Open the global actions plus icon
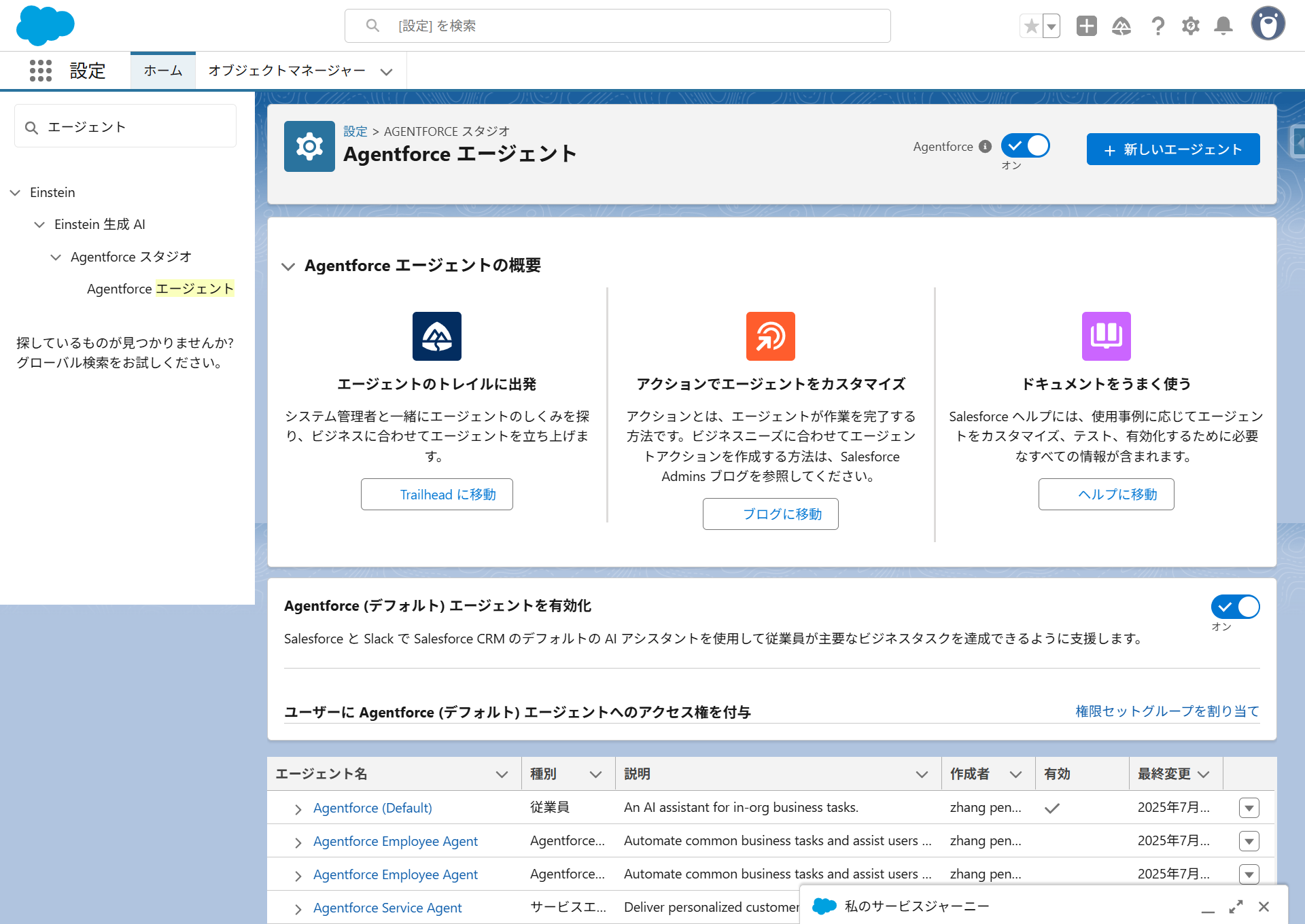The height and width of the screenshot is (924, 1305). [x=1086, y=26]
